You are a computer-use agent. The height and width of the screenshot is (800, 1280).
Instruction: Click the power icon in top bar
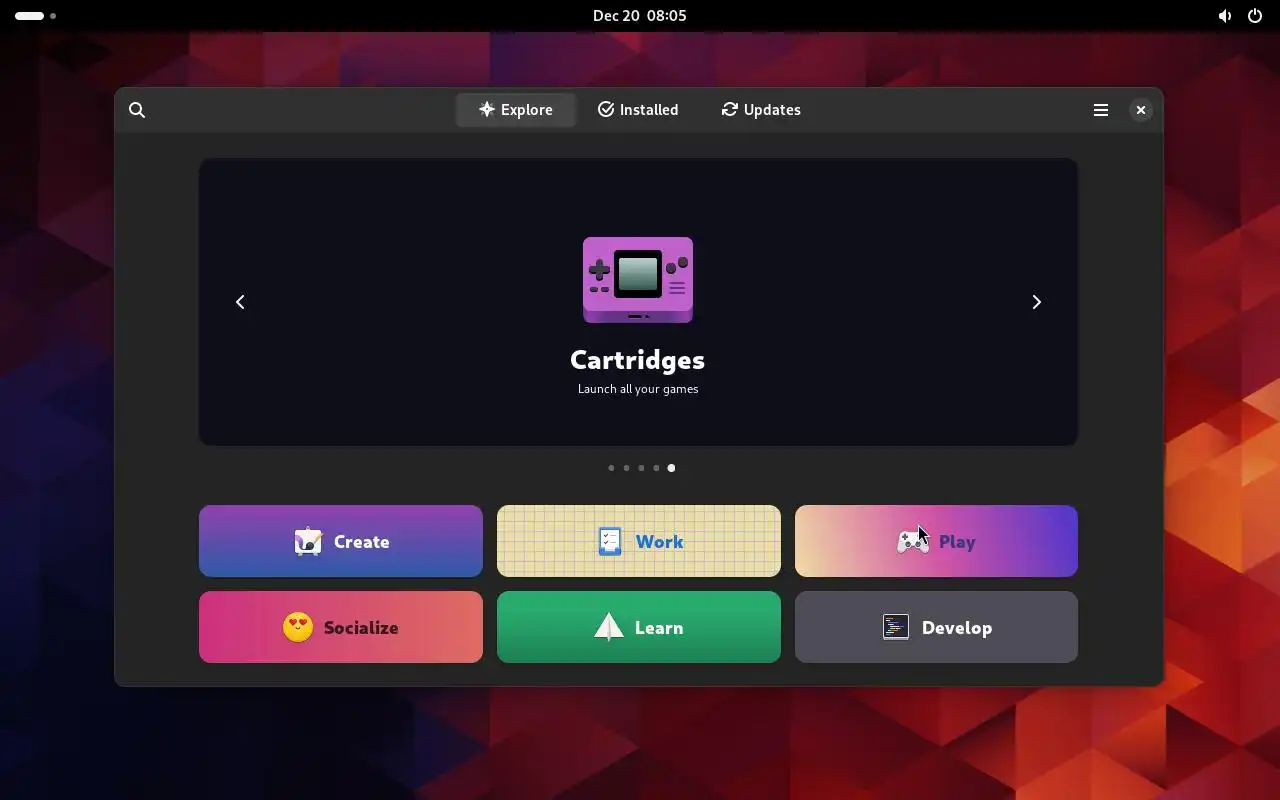(1255, 16)
